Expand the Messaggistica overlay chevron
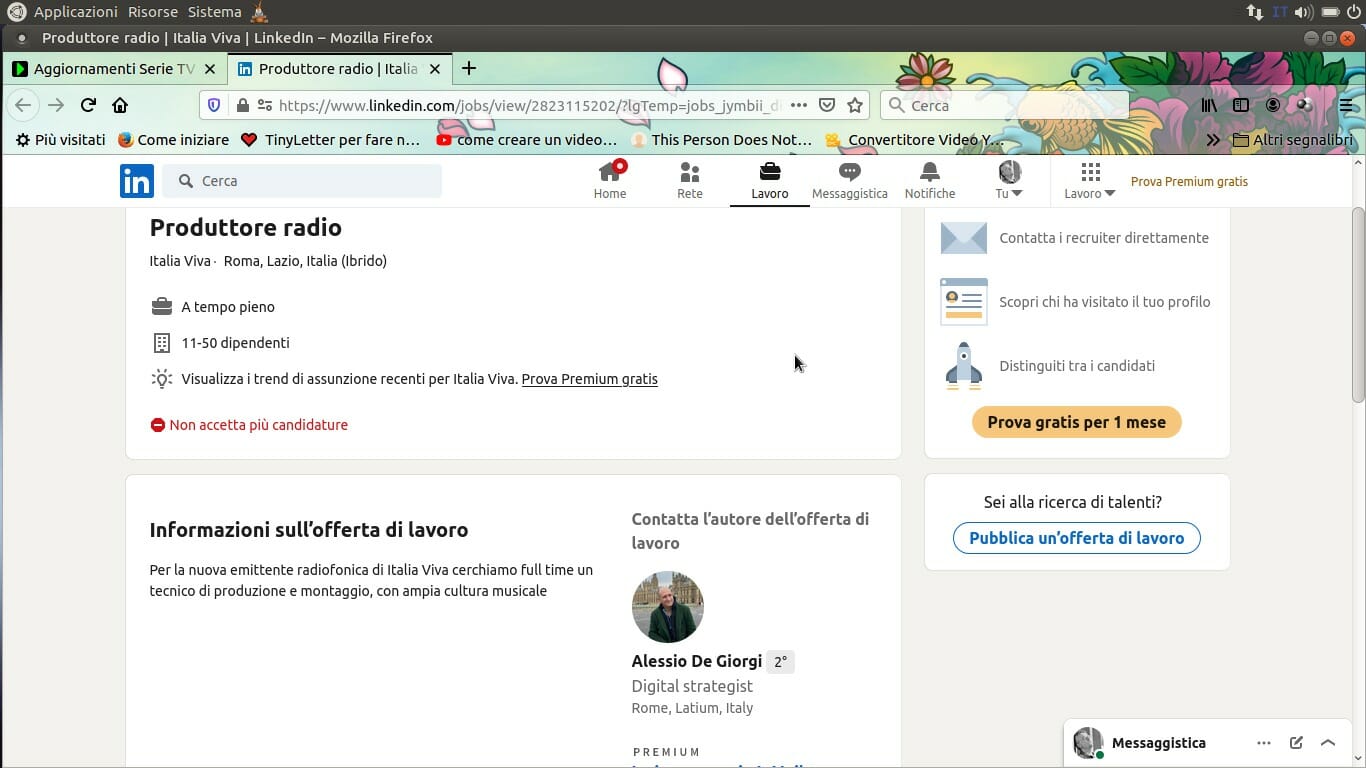This screenshot has width=1366, height=768. [1328, 743]
